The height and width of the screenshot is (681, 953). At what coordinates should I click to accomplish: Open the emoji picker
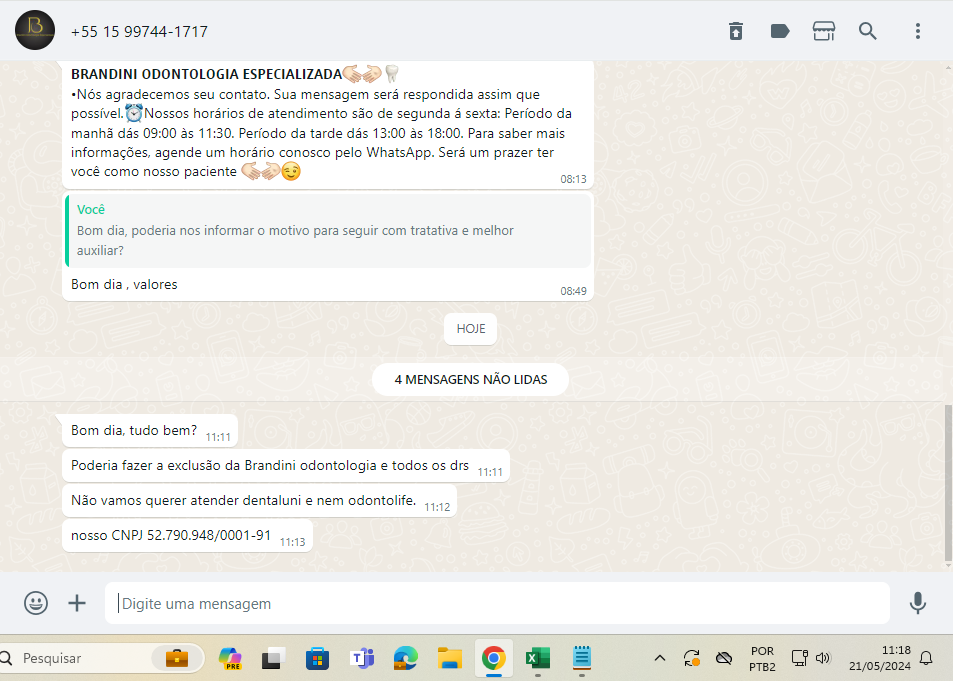[x=36, y=603]
